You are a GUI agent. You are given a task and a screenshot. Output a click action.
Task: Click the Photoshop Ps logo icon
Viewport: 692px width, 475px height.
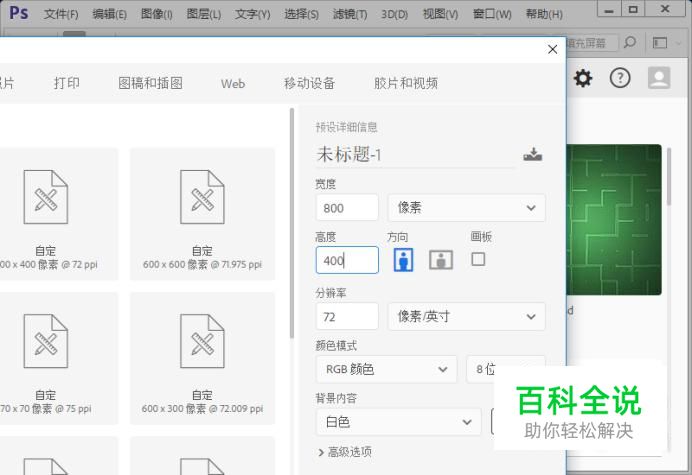tap(19, 13)
